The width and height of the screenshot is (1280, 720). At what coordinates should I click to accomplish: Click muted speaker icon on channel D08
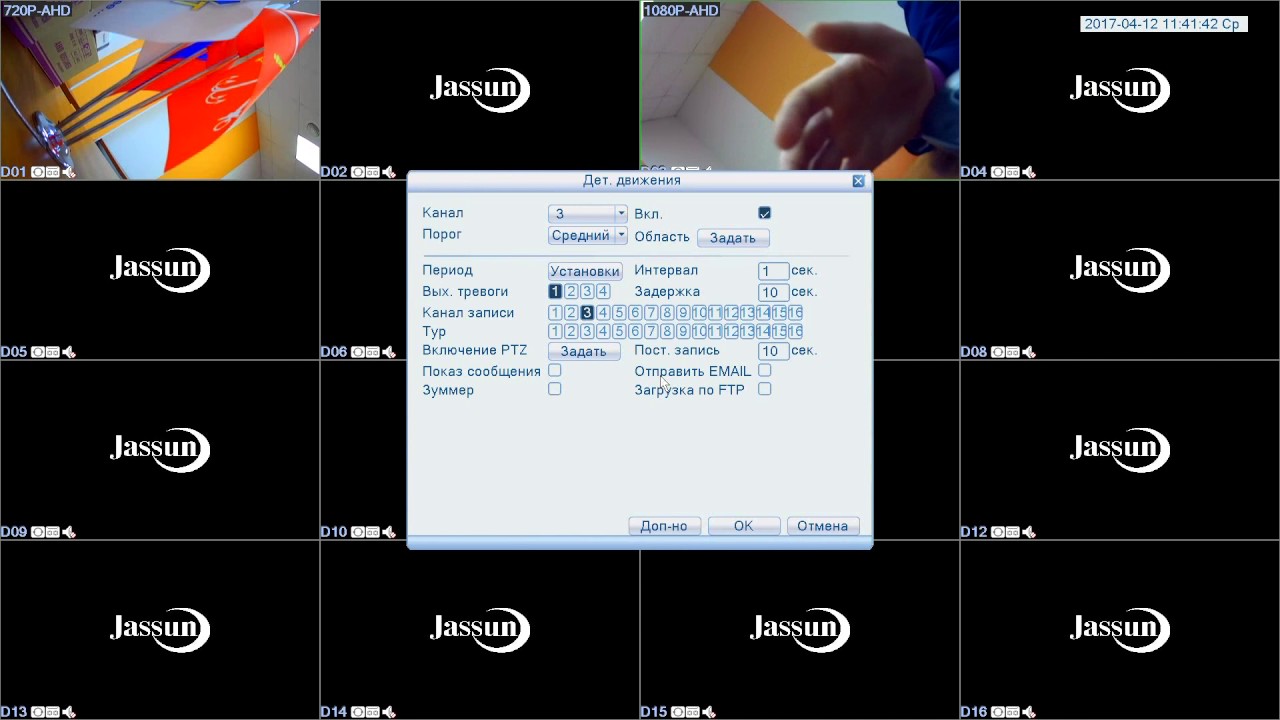(1029, 352)
